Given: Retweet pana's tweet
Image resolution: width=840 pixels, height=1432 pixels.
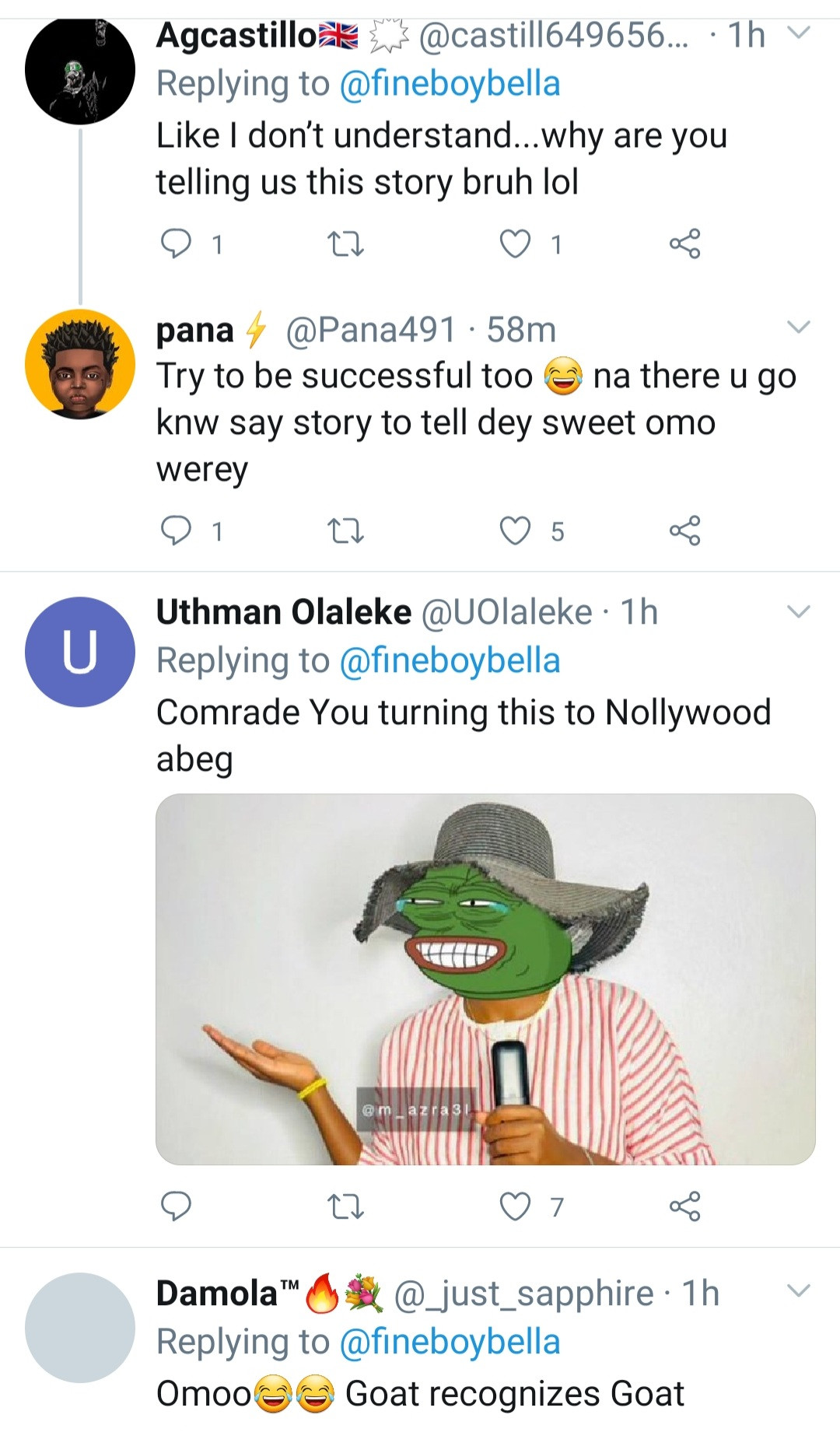Looking at the screenshot, I should click(x=345, y=532).
